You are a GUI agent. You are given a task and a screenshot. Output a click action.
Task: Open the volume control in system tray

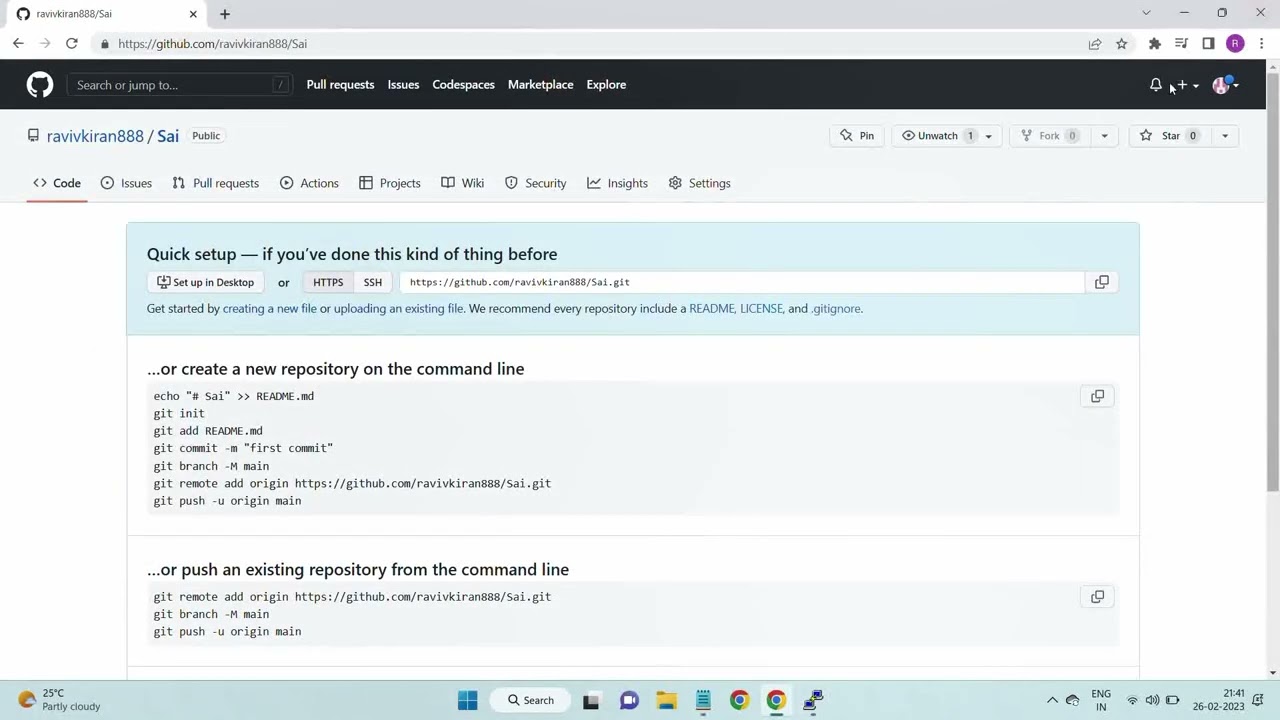coord(1152,700)
